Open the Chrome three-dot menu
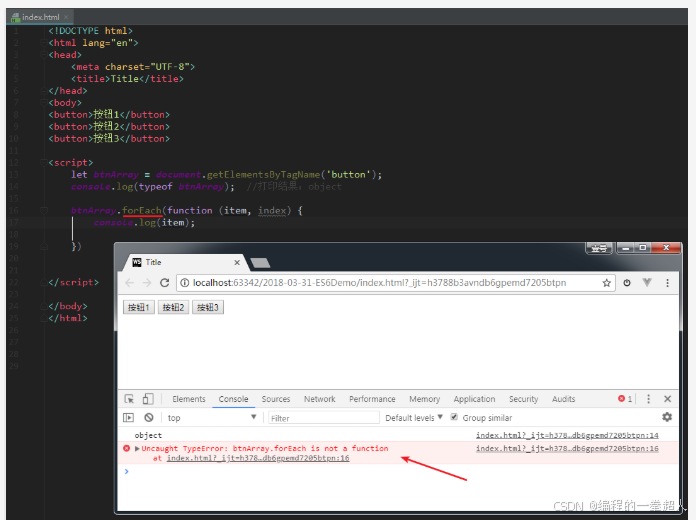 (667, 283)
